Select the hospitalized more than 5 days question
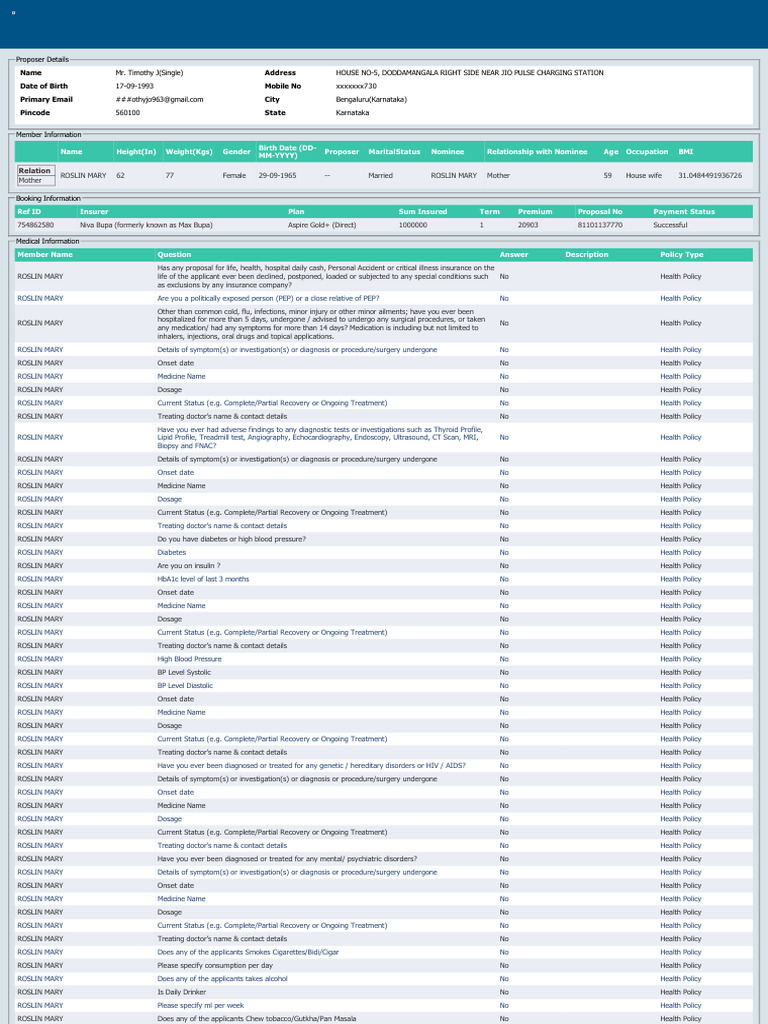Screen dimensions: 768x1024 pos(321,324)
